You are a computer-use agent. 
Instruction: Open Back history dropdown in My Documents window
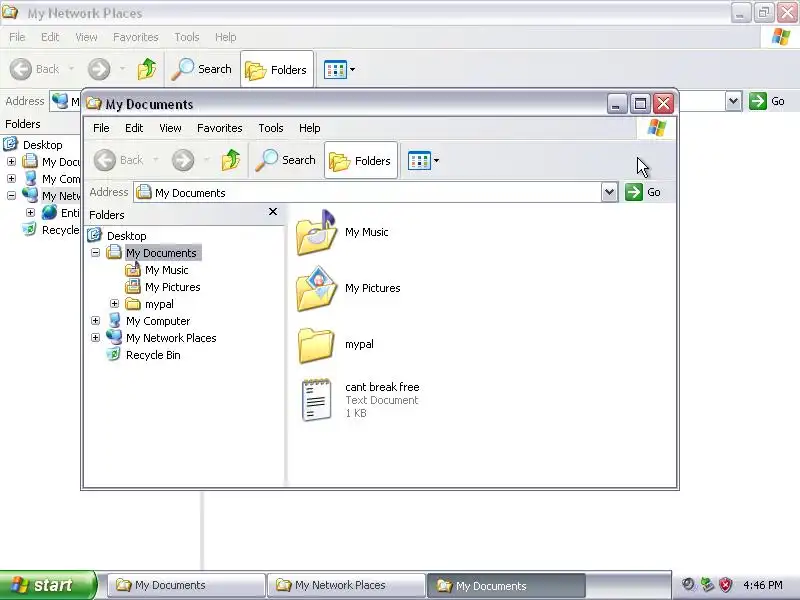[x=156, y=160]
